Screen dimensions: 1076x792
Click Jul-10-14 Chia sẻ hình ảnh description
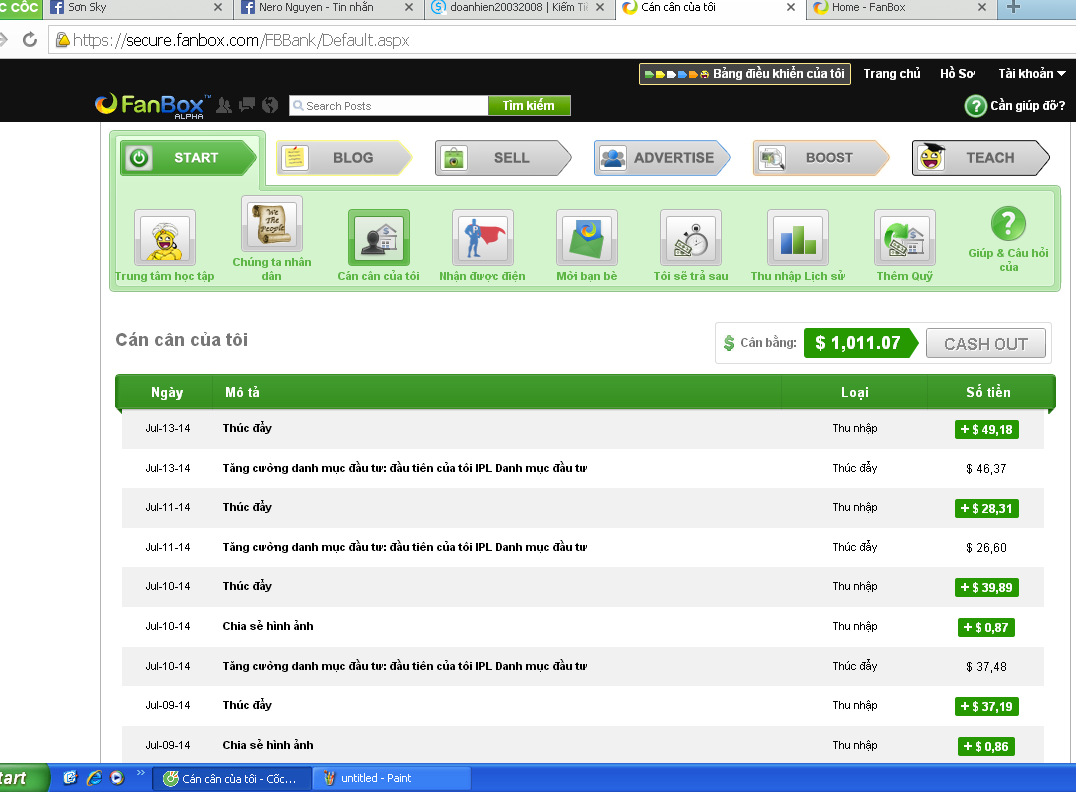click(268, 626)
